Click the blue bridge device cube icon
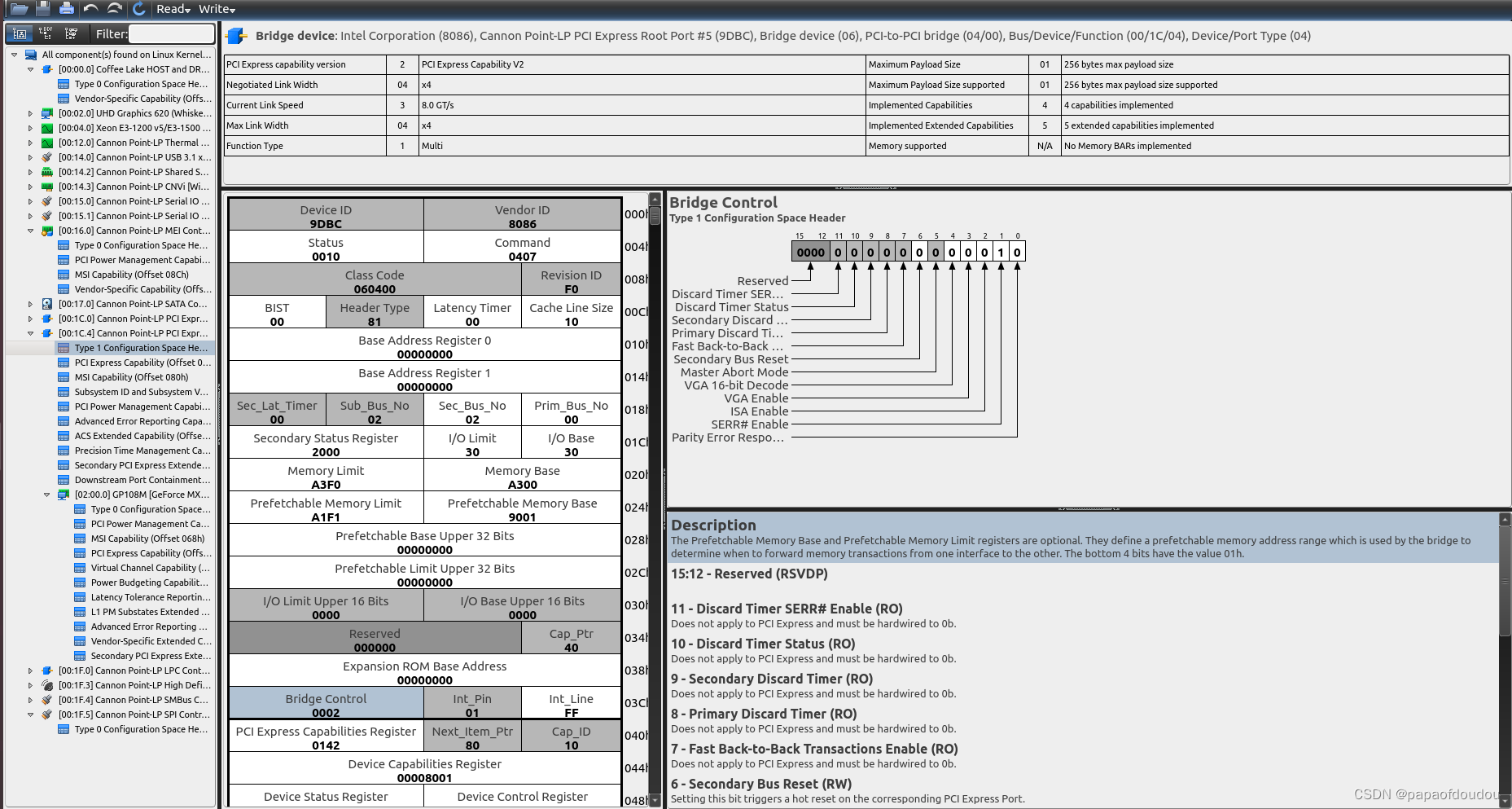The height and width of the screenshot is (809, 1512). (x=236, y=36)
